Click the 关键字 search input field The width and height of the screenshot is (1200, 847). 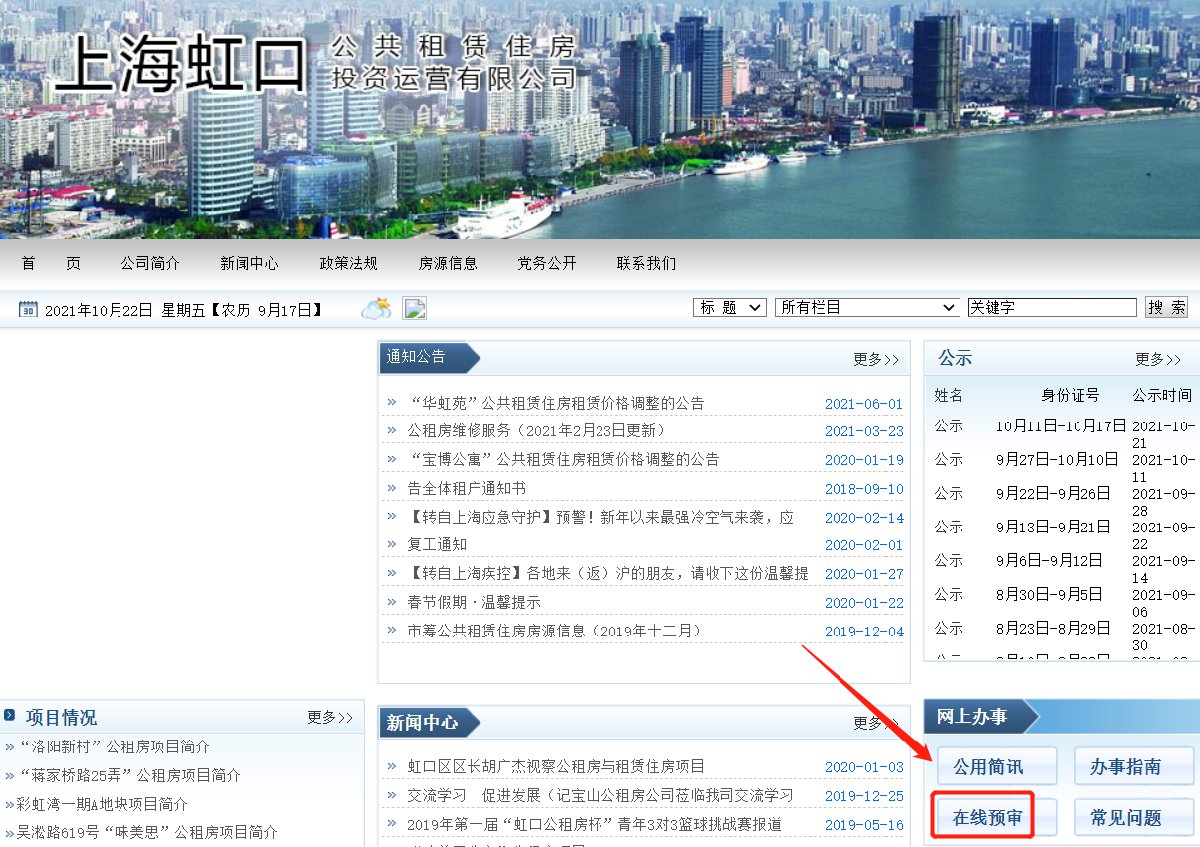click(x=1051, y=307)
